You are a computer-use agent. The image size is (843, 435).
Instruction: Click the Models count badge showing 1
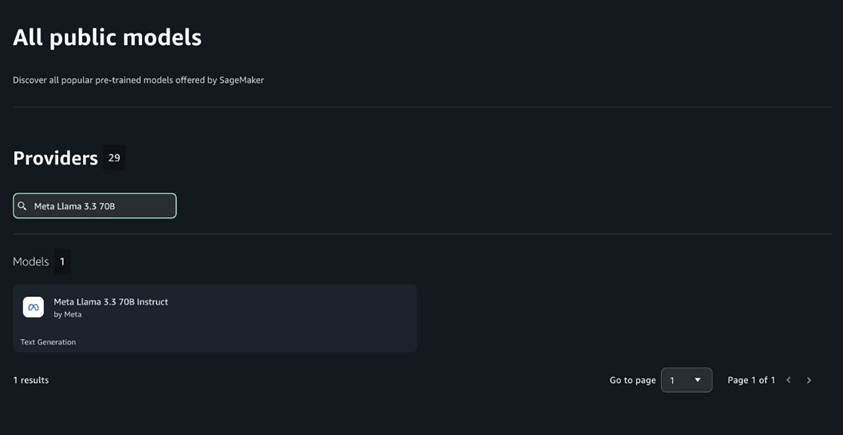(62, 262)
